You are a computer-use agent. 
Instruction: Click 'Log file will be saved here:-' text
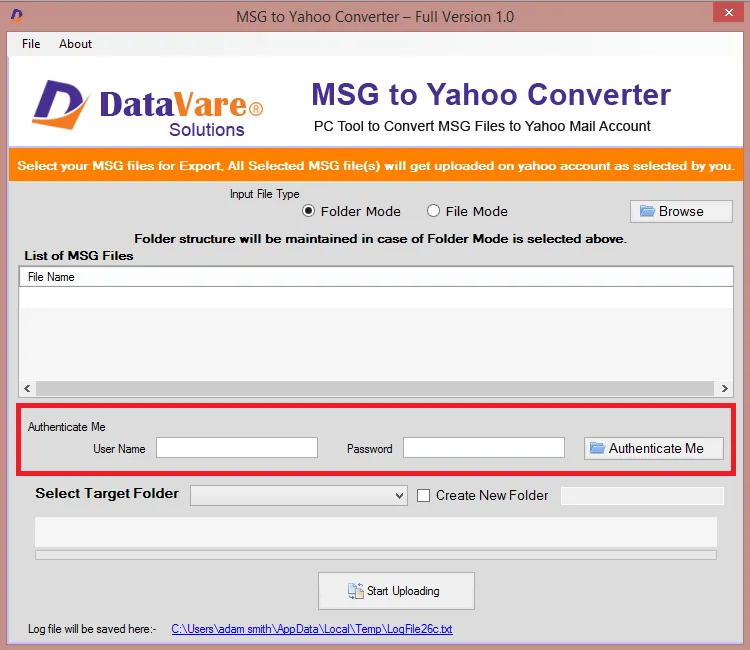click(92, 629)
